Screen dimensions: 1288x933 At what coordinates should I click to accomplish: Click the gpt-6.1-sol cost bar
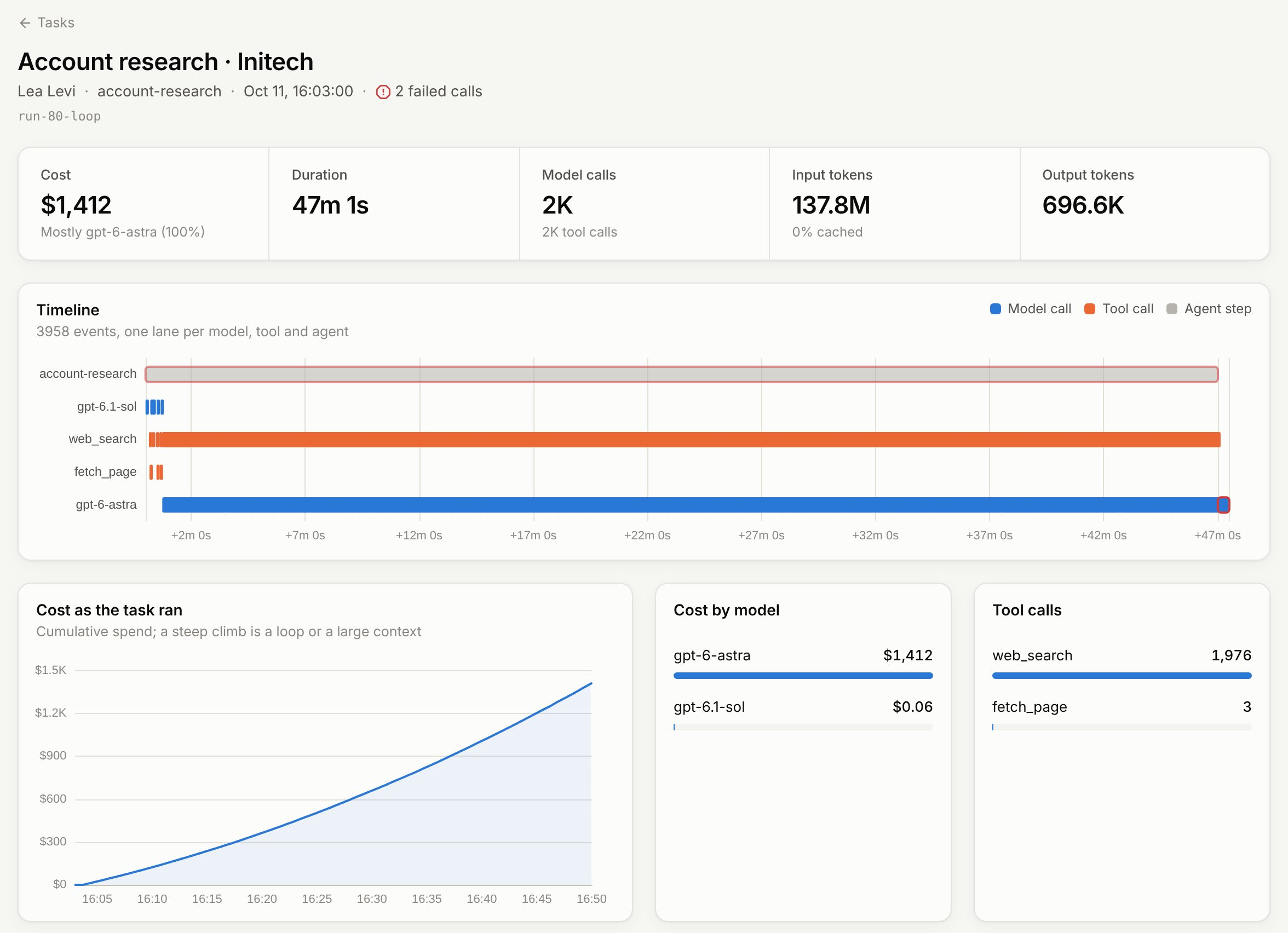point(803,727)
